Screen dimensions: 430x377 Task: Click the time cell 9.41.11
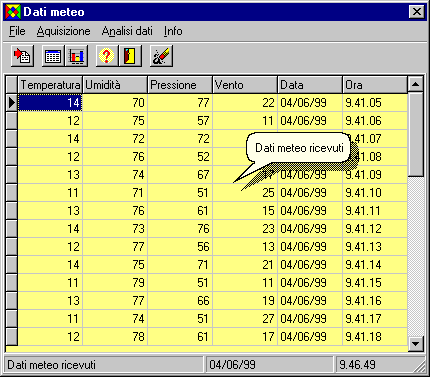[x=375, y=211]
